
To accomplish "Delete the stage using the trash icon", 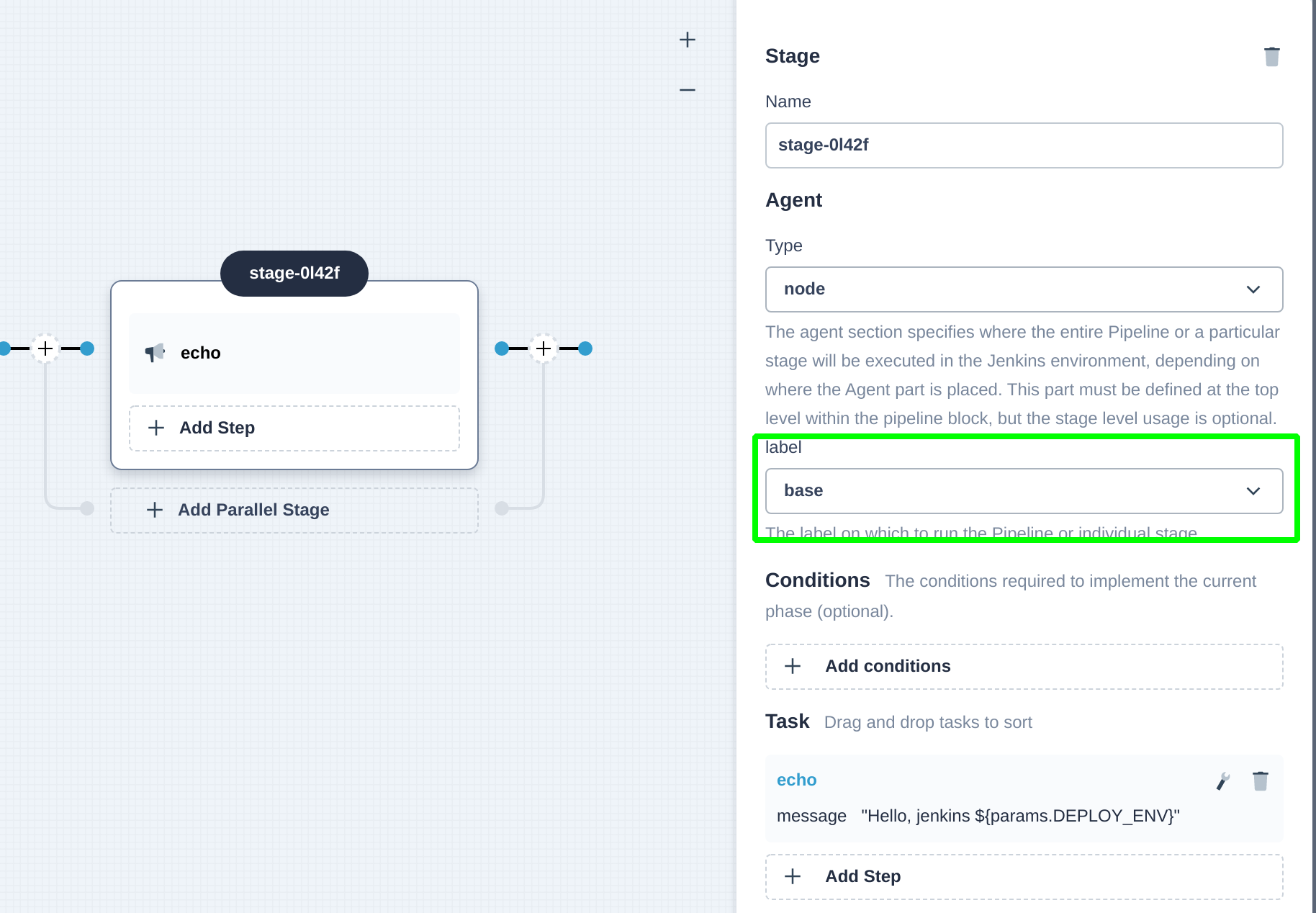I will (x=1272, y=56).
